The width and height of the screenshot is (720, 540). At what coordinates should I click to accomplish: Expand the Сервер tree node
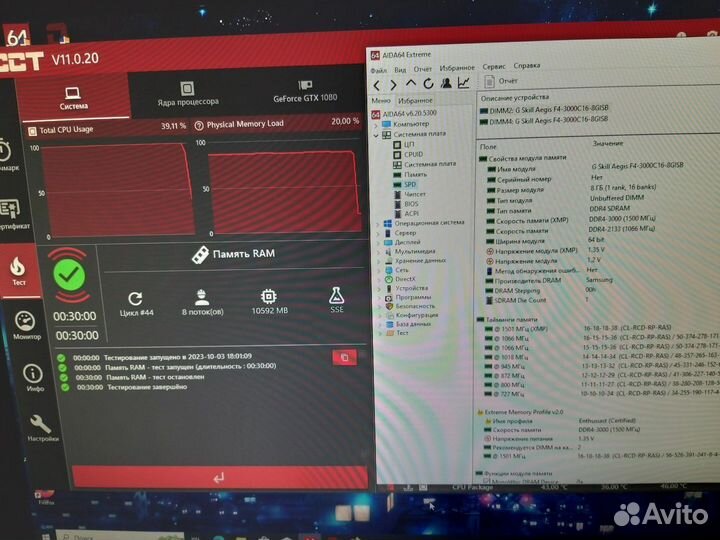coord(378,234)
